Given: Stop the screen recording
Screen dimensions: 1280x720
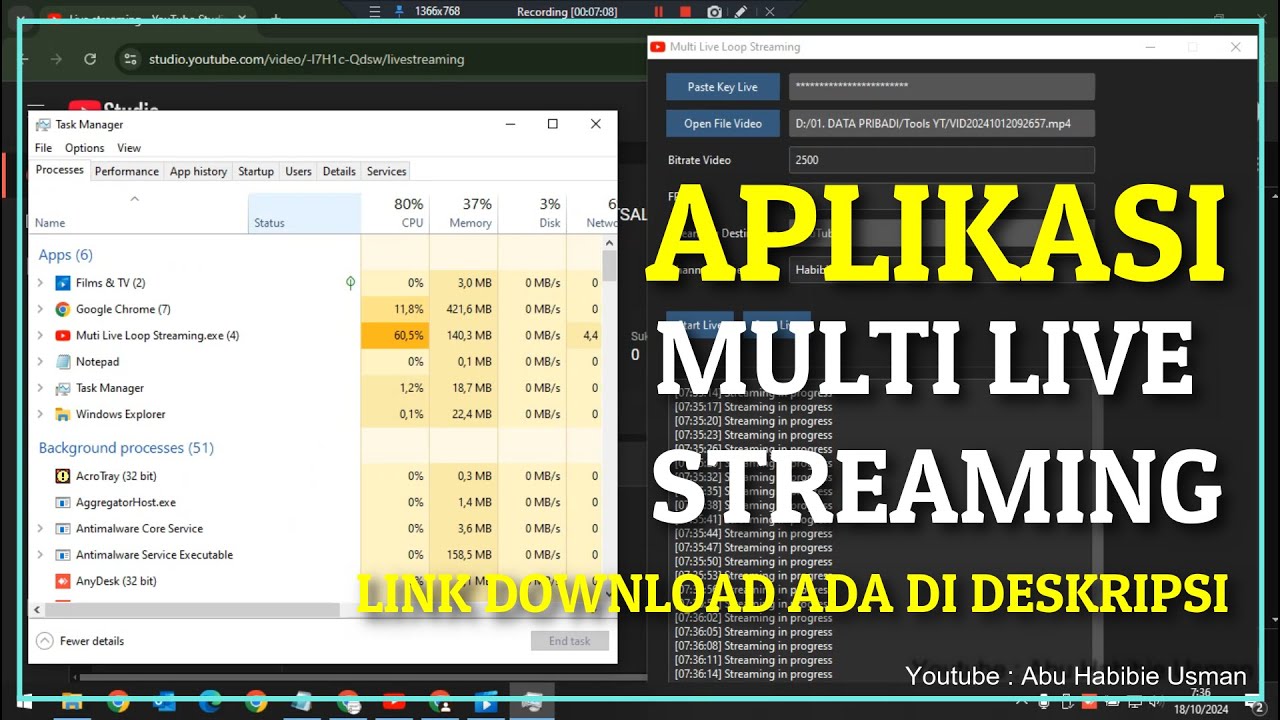Looking at the screenshot, I should click(x=686, y=12).
